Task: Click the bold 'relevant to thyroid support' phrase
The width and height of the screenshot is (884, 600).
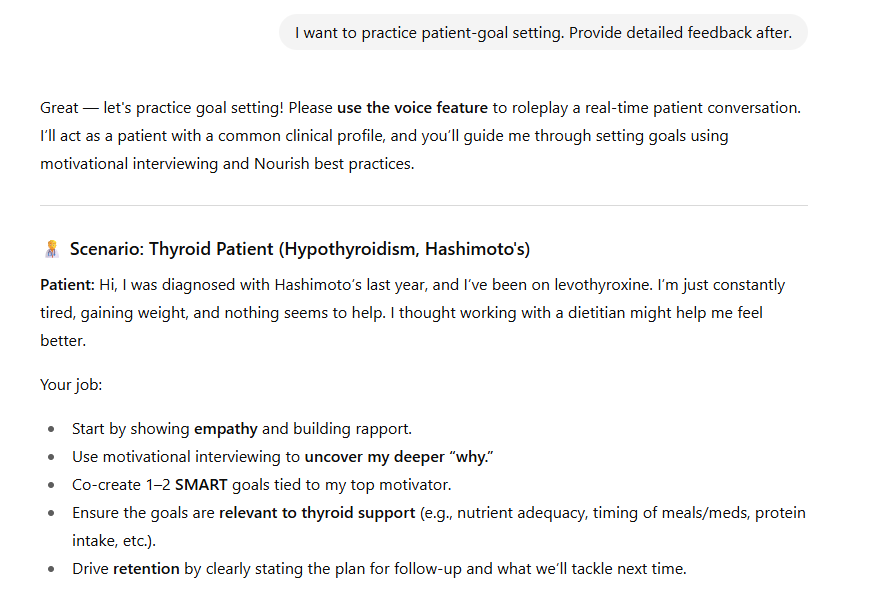Action: pyautogui.click(x=317, y=513)
